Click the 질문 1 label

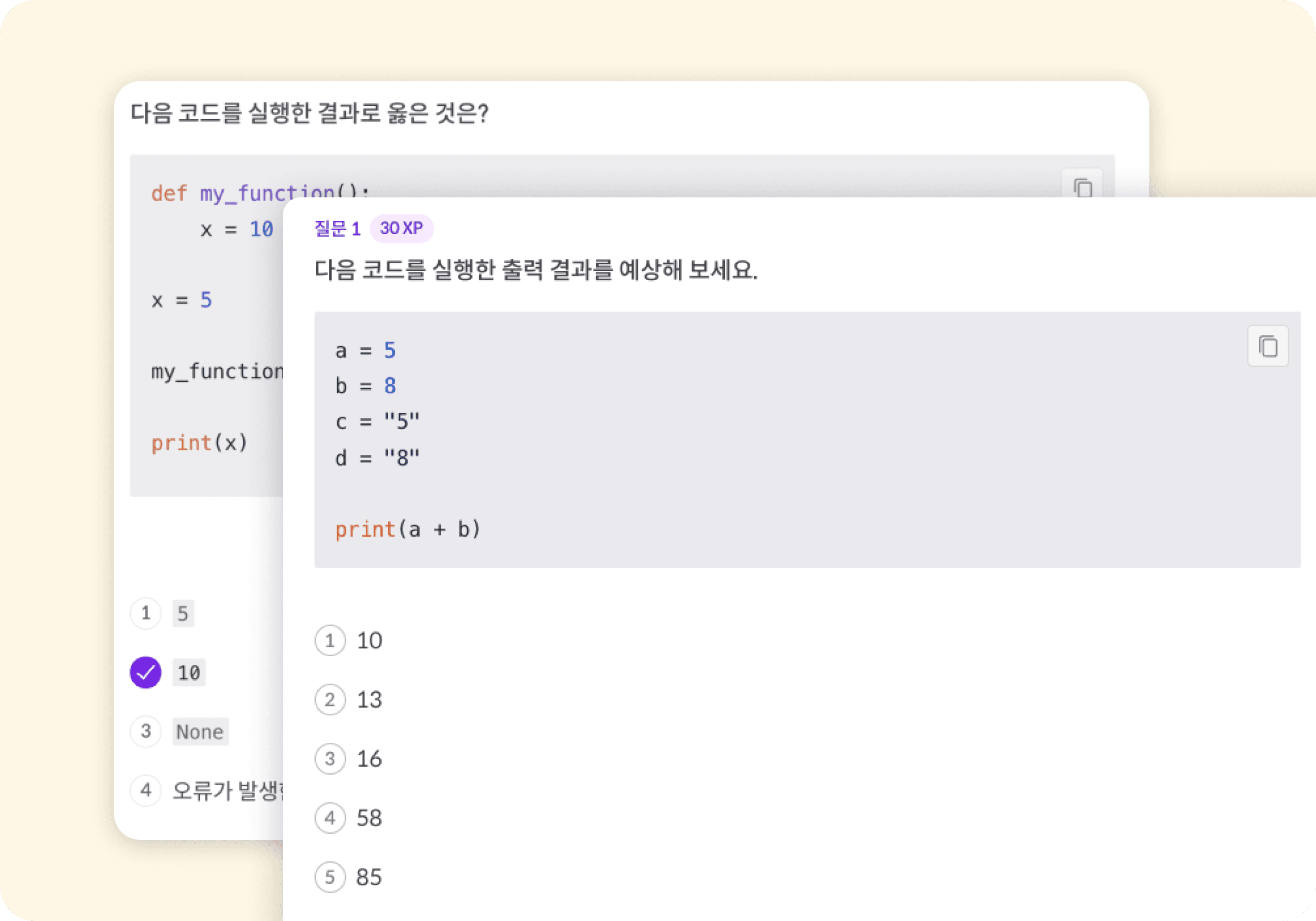click(x=337, y=229)
